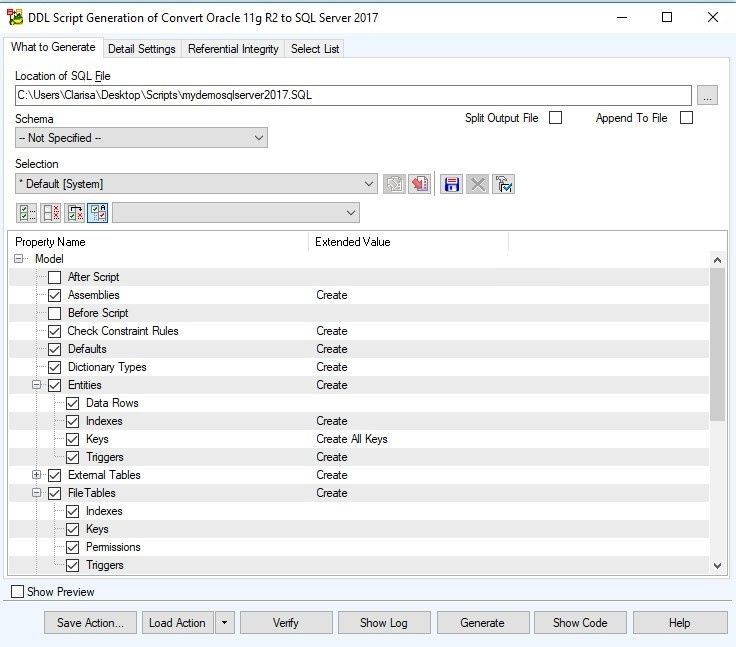Click the Load Action button
The image size is (736, 647).
(x=177, y=623)
